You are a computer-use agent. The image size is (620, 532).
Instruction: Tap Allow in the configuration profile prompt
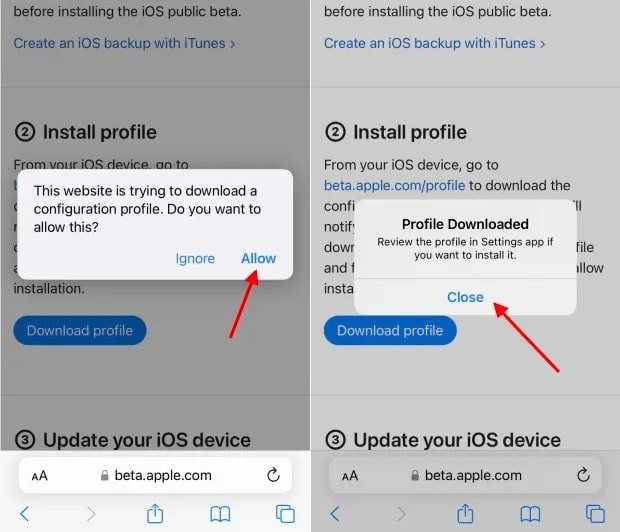coord(258,258)
